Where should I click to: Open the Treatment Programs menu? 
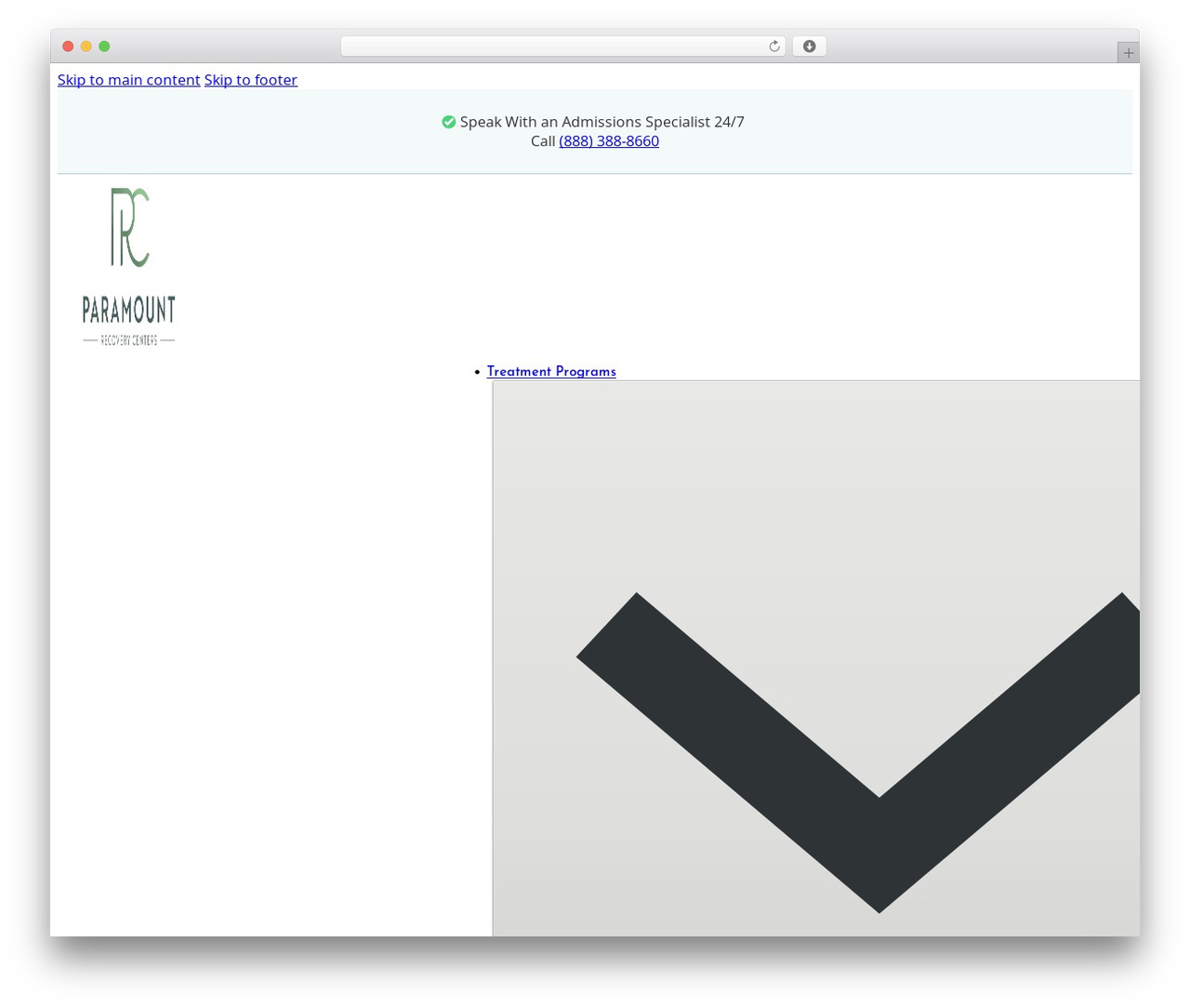pyautogui.click(x=551, y=372)
